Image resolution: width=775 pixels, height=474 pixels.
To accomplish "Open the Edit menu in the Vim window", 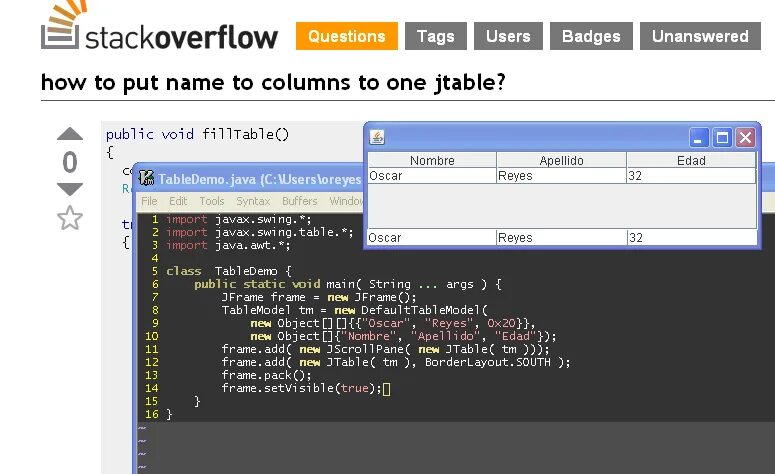I will (x=178, y=201).
